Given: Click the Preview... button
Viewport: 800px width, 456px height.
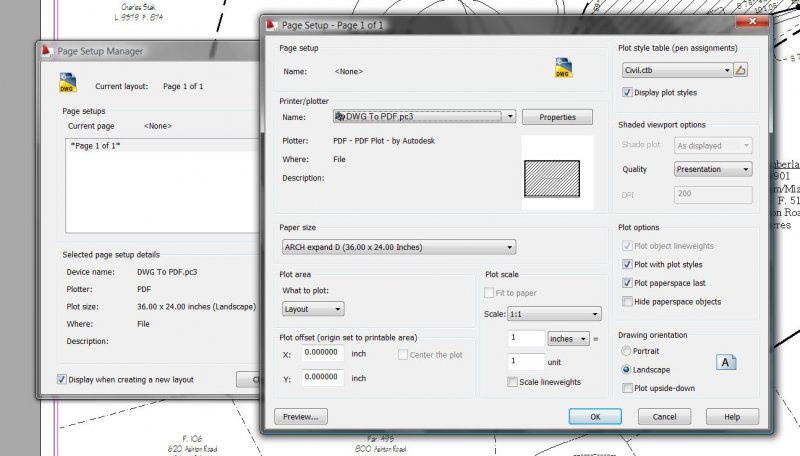Looking at the screenshot, I should (301, 417).
